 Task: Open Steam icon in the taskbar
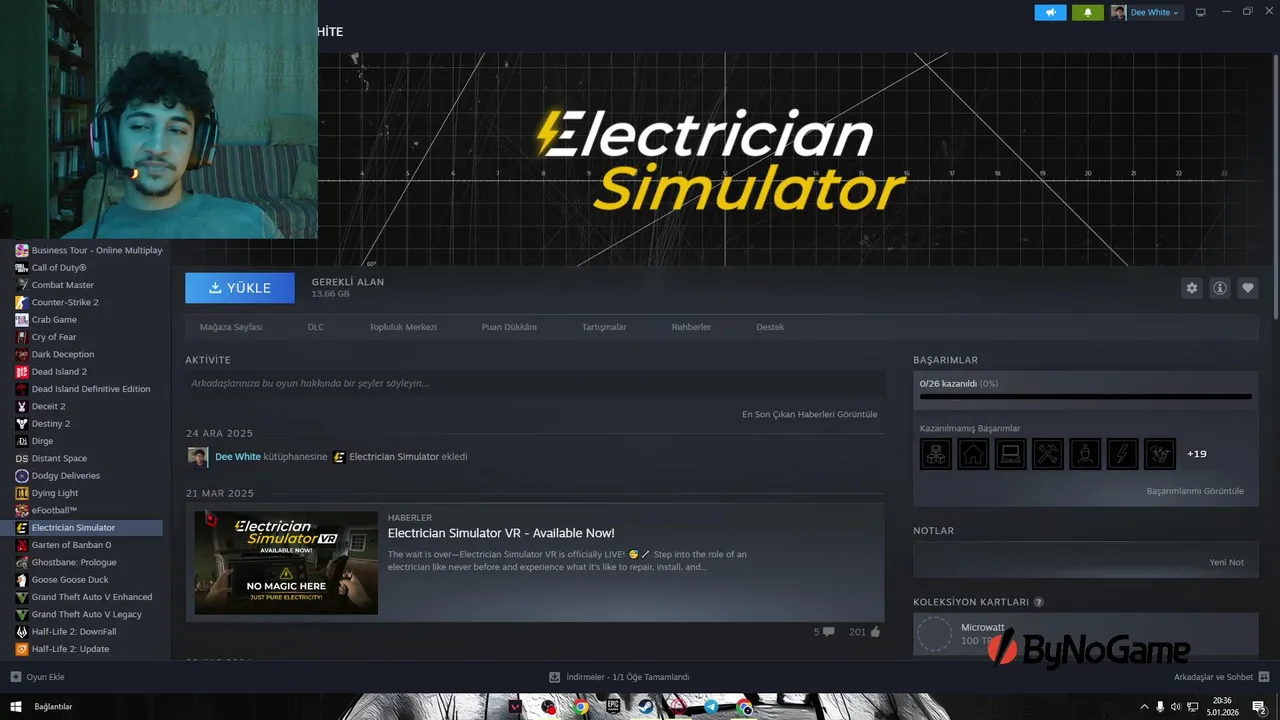(x=646, y=707)
